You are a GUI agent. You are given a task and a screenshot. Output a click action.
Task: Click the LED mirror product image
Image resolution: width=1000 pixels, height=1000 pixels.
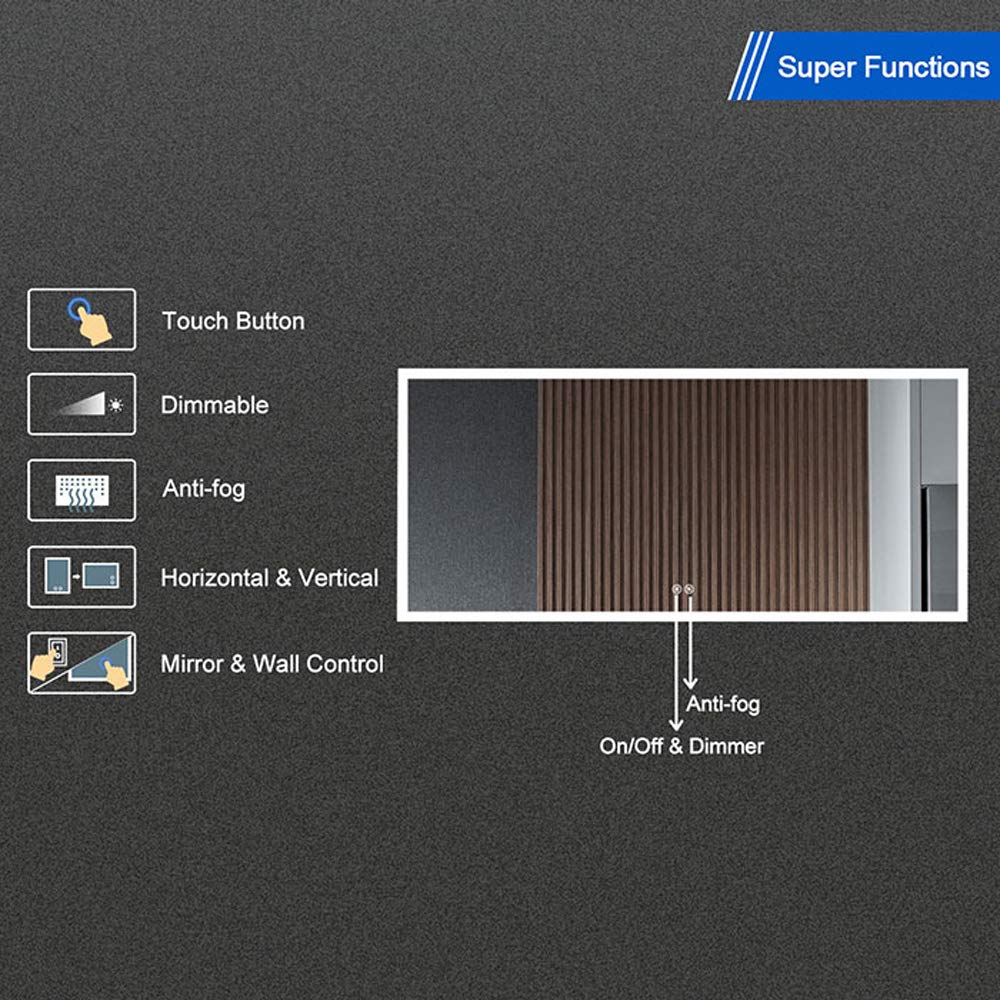click(x=682, y=495)
